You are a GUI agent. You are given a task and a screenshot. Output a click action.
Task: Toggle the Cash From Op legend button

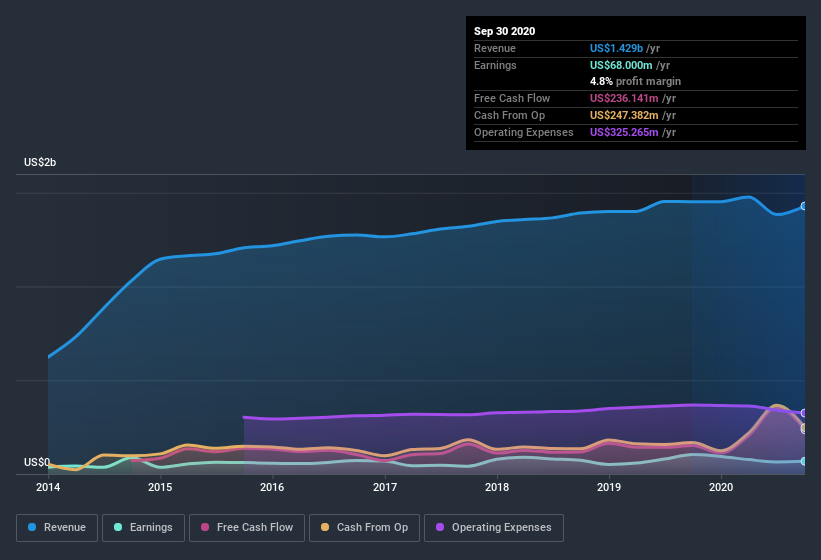[364, 528]
